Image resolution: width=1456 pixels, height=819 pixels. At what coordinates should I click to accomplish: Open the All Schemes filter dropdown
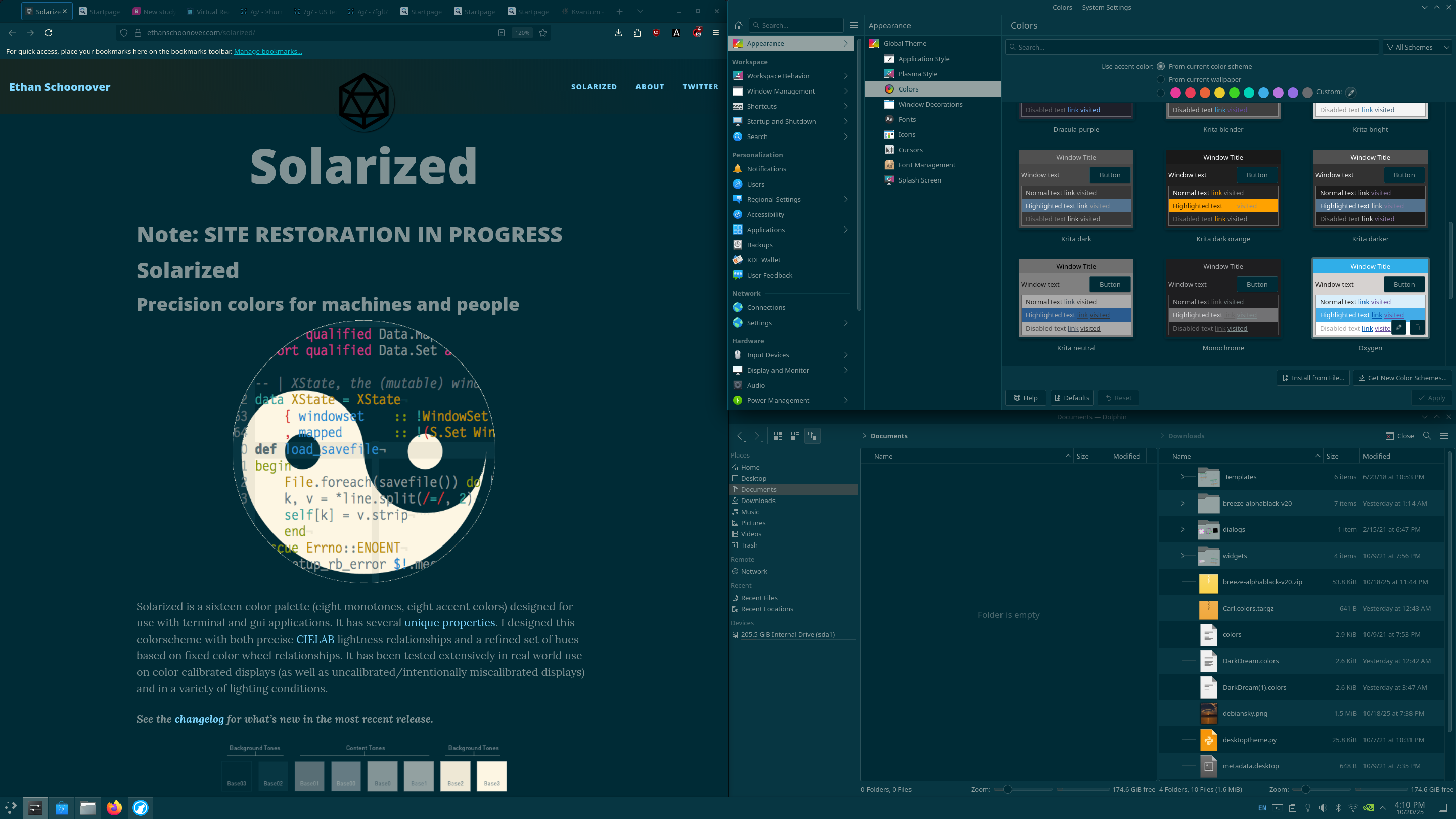1418,47
